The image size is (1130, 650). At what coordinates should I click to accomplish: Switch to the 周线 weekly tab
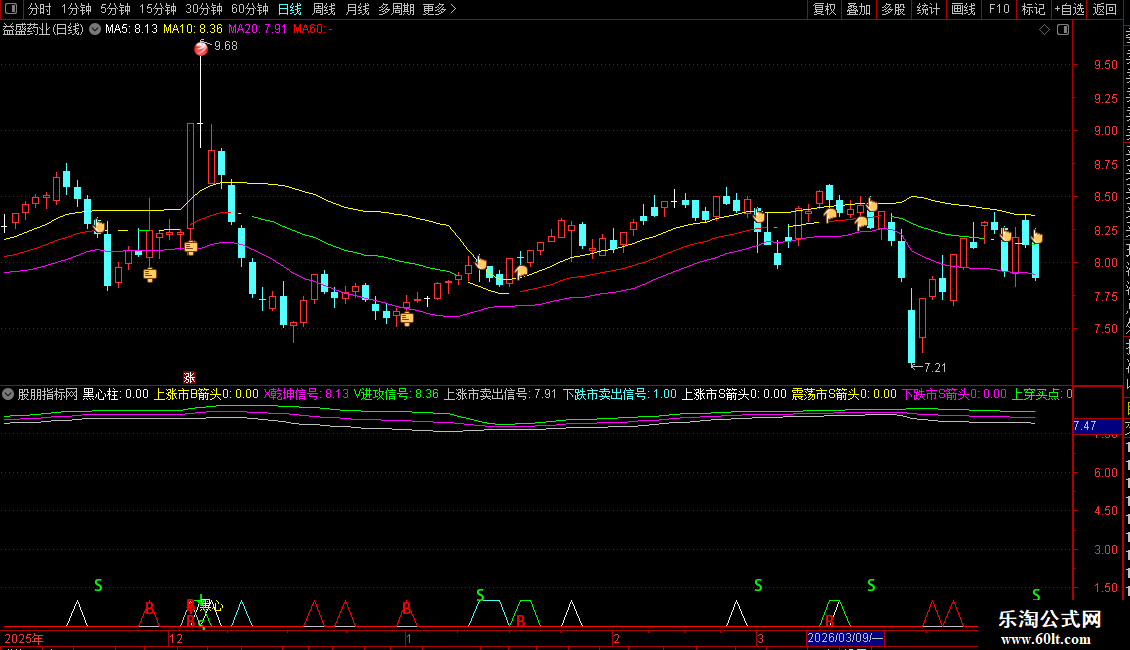pos(324,9)
